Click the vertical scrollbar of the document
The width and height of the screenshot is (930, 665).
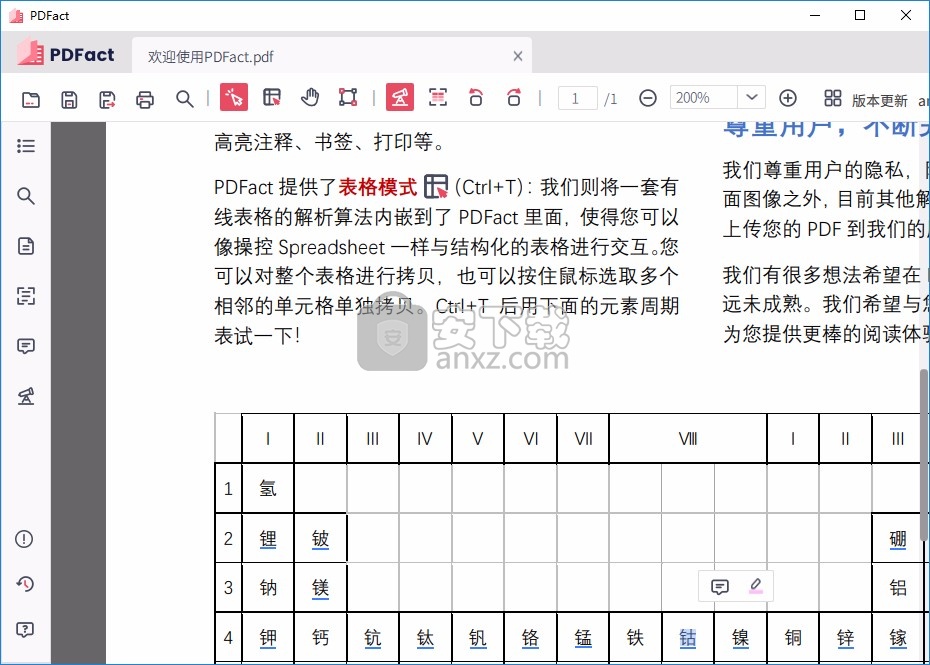pyautogui.click(x=923, y=454)
